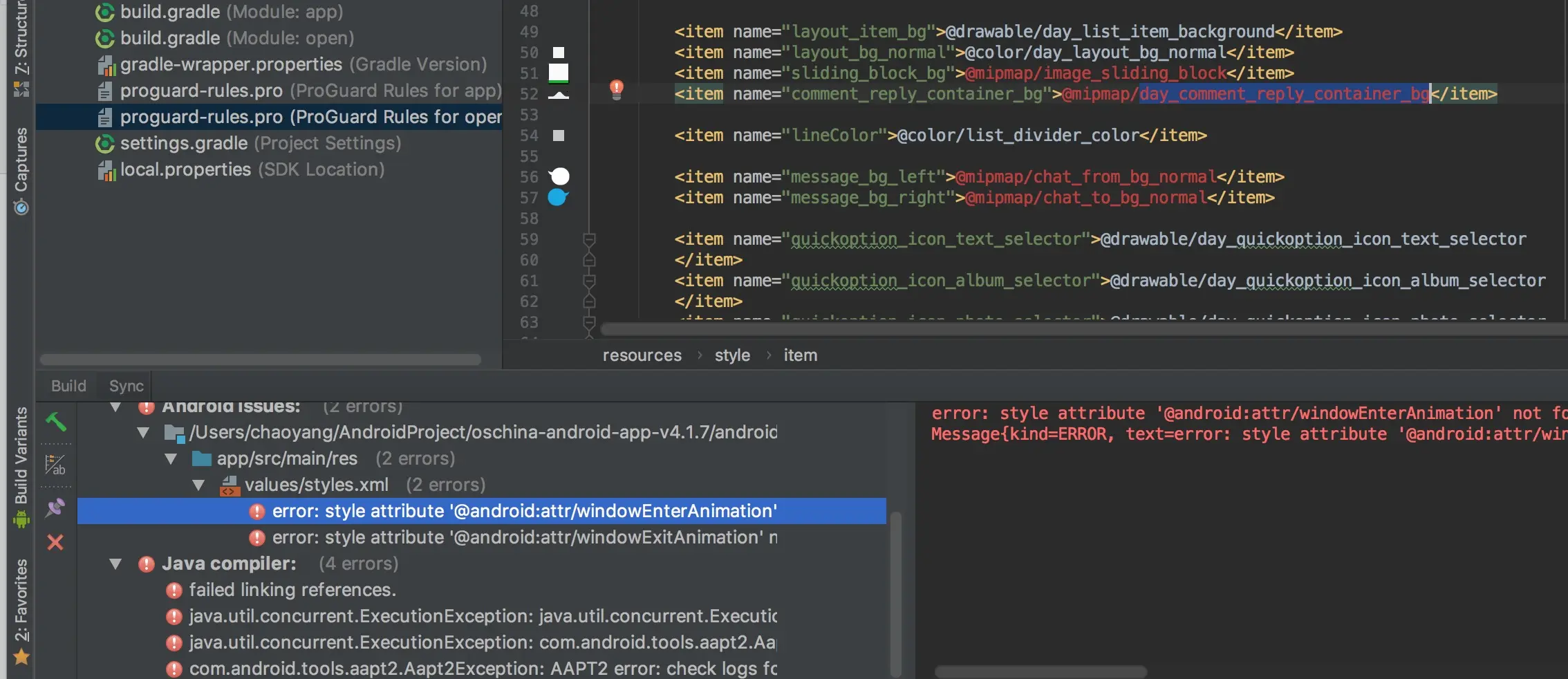Collapse the Java compiler errors node

(x=115, y=564)
